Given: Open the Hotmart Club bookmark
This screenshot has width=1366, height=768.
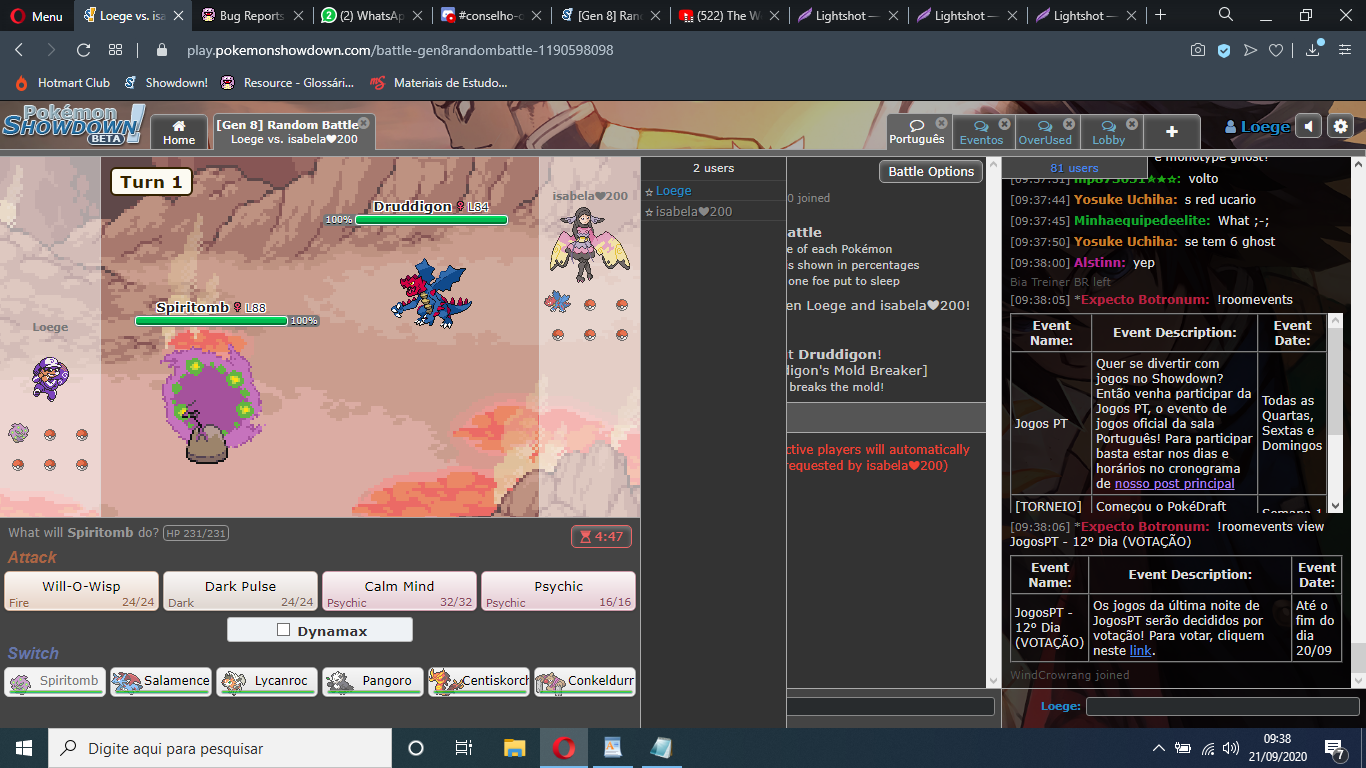Looking at the screenshot, I should click(62, 83).
